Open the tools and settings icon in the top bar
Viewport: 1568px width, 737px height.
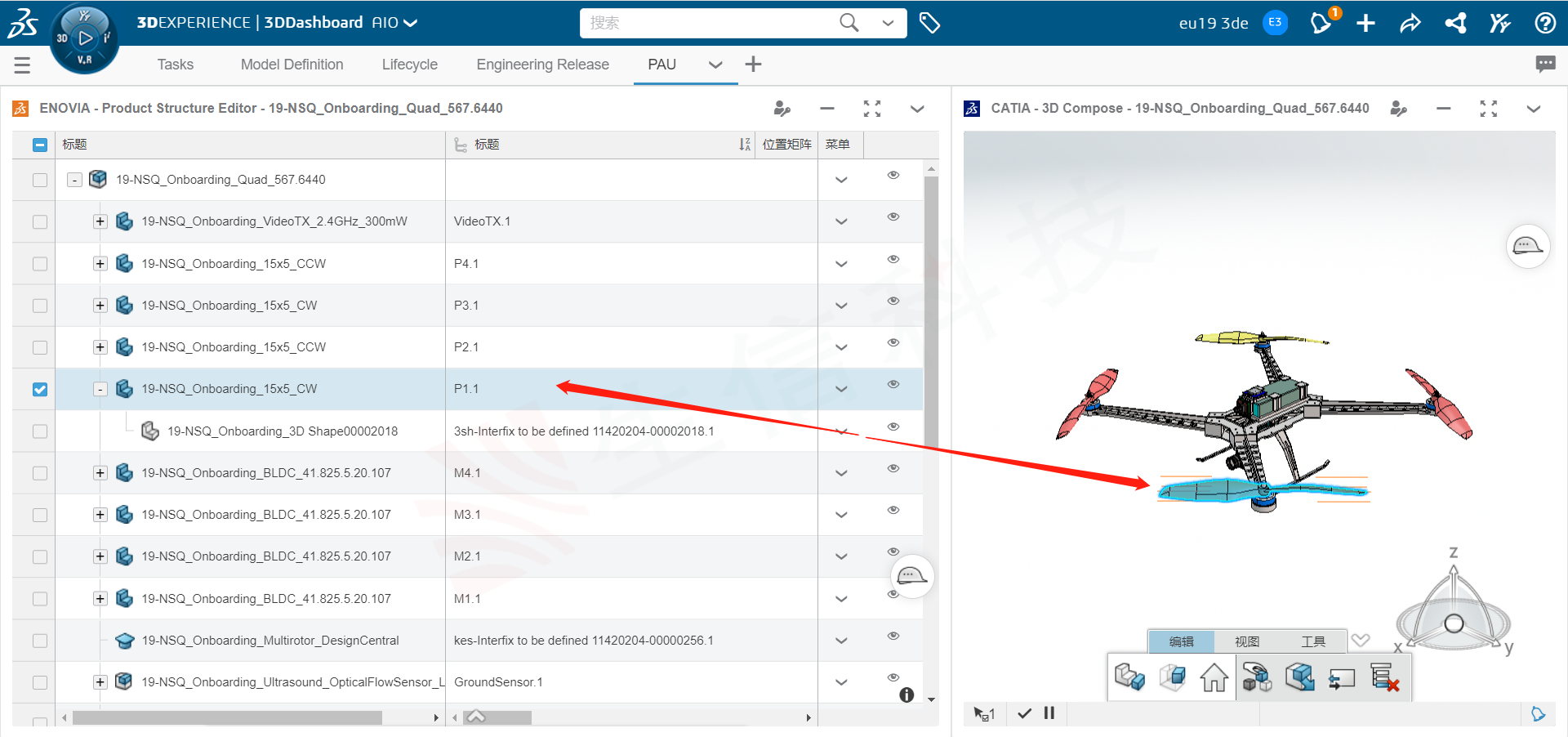click(x=1499, y=23)
